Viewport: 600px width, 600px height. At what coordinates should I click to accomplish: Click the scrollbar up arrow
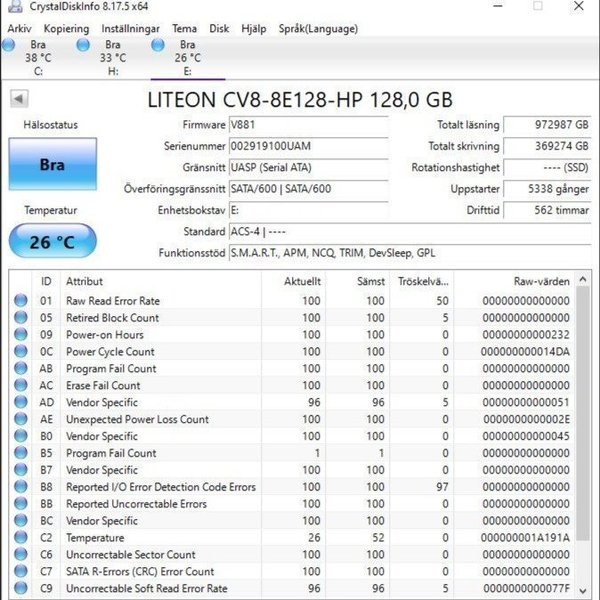(583, 279)
